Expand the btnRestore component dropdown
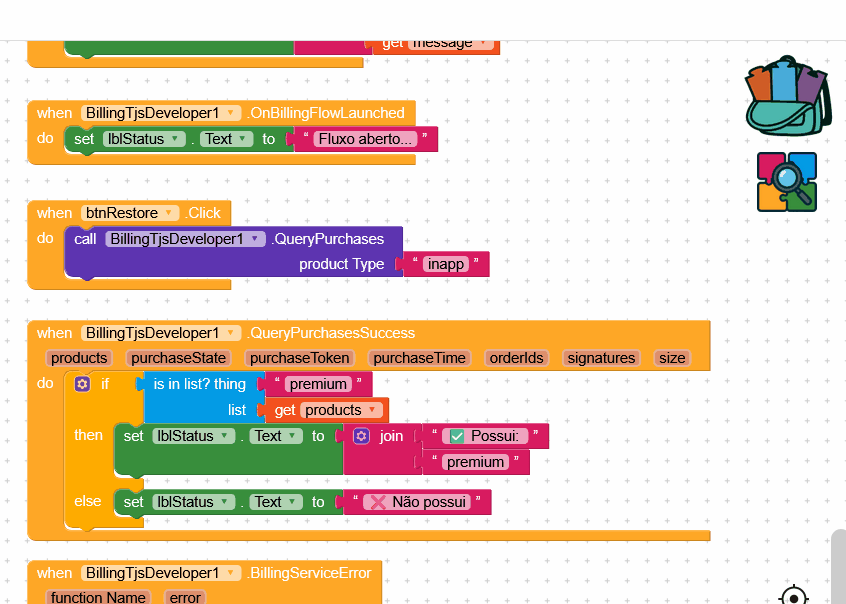846x604 pixels. click(x=169, y=213)
